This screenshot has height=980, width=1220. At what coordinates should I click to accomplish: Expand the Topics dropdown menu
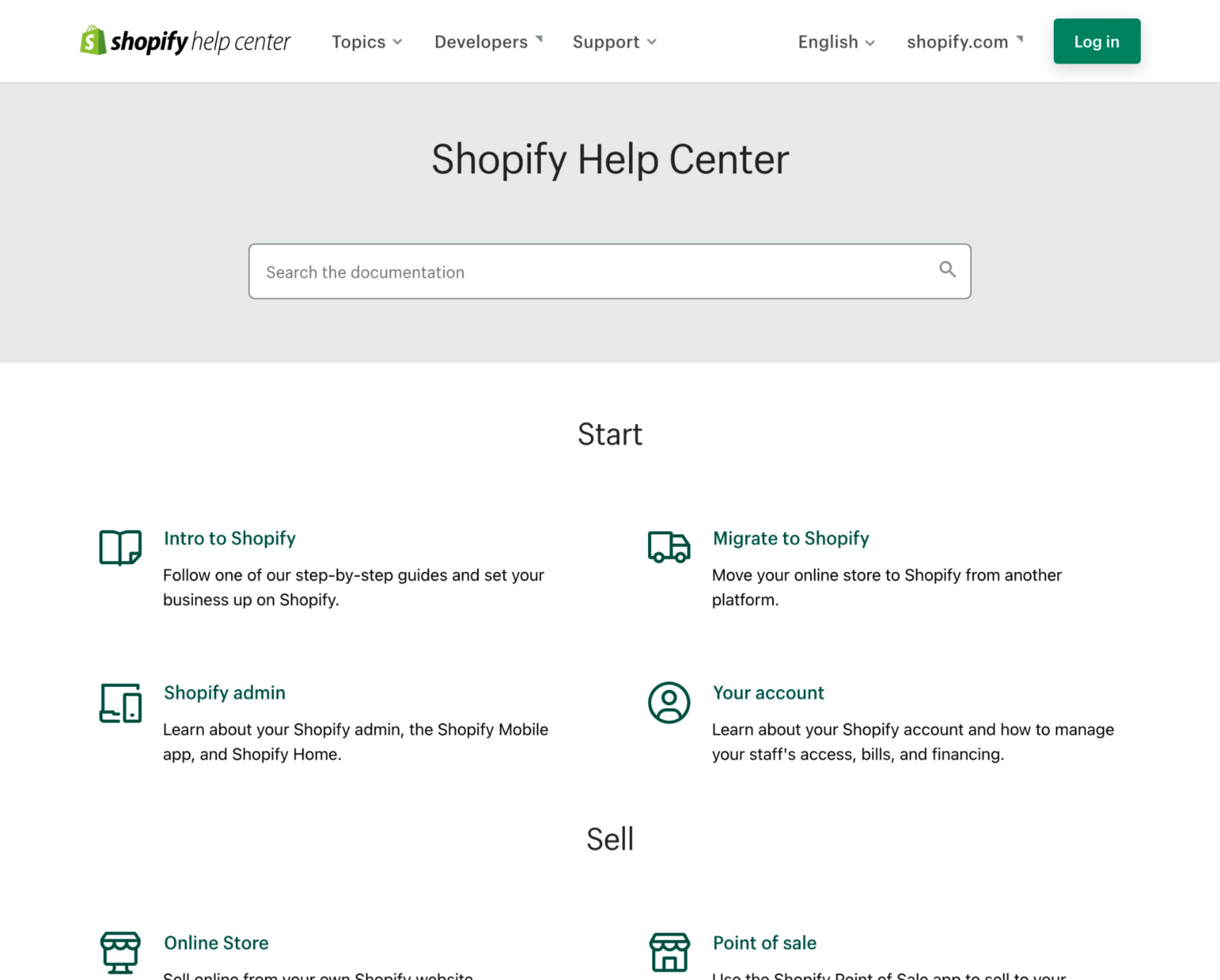click(366, 42)
